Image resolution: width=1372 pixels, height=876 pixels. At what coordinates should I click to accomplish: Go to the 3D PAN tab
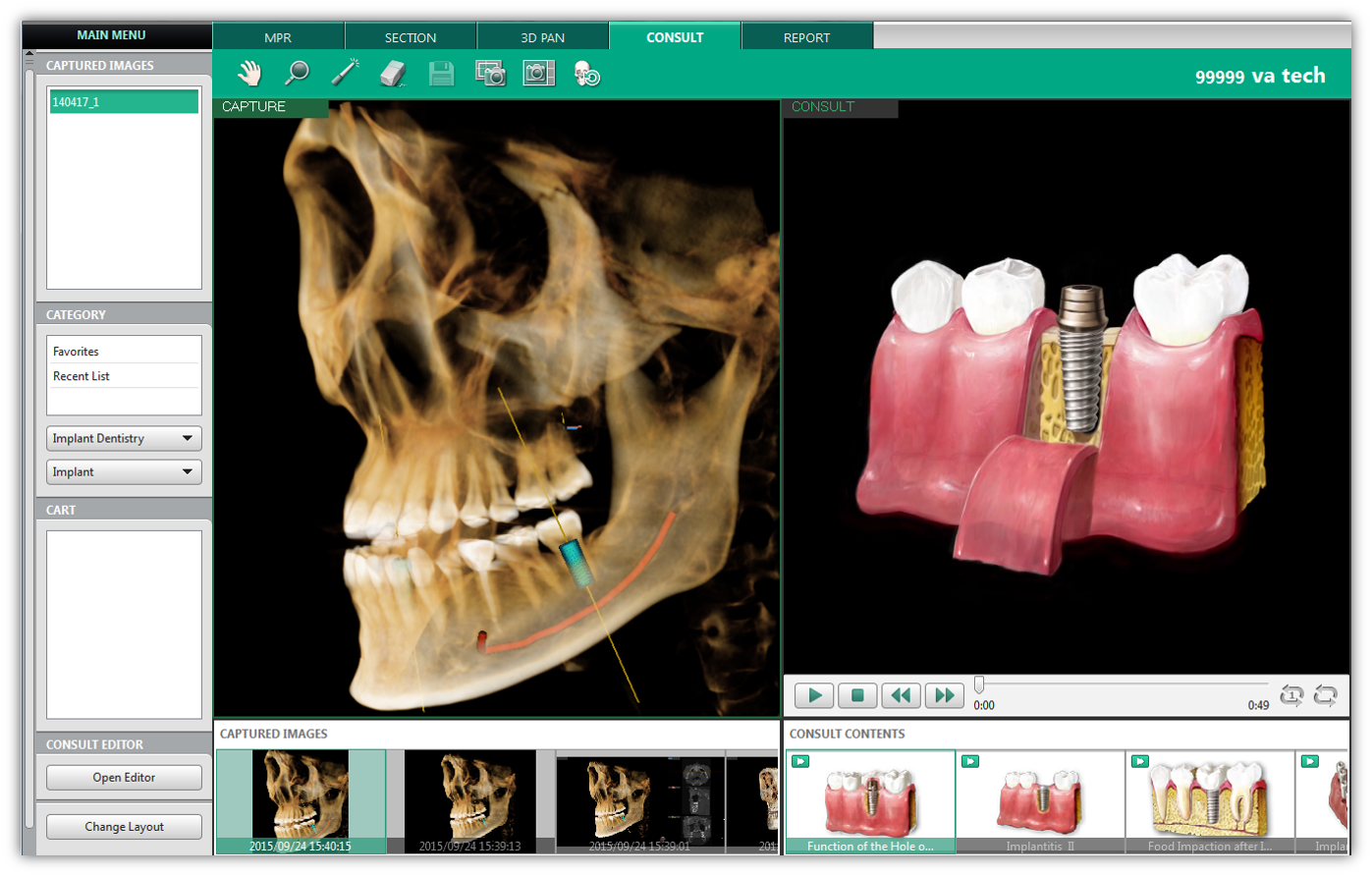[543, 37]
